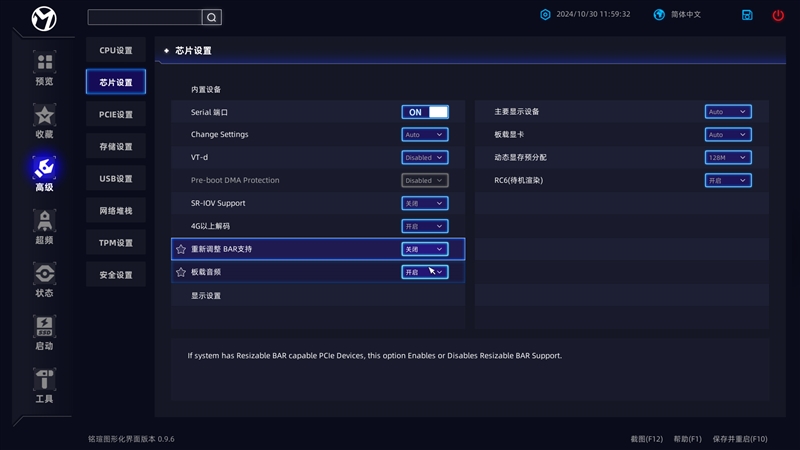The width and height of the screenshot is (800, 450).
Task: Click the 铭瑄图形化界面版本 0.9.6 text
Action: (x=131, y=439)
